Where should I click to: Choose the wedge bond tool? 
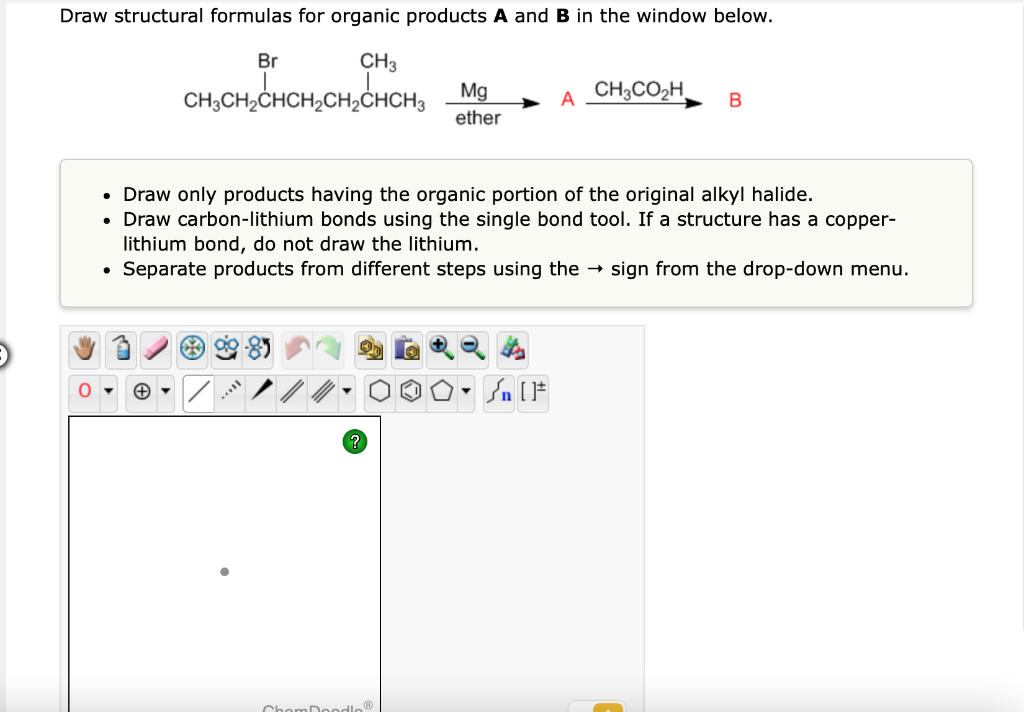point(260,392)
